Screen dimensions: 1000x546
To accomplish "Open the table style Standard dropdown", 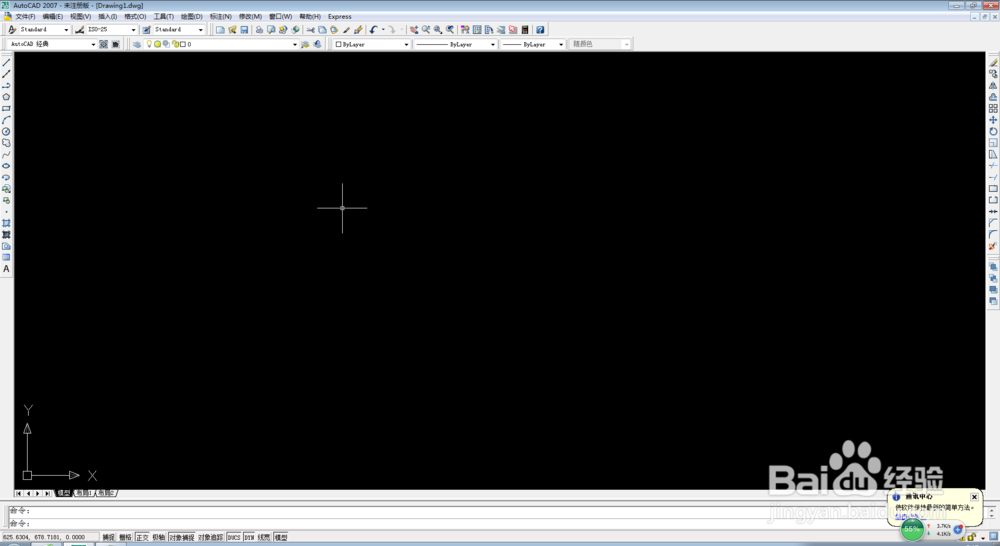I will click(x=200, y=30).
